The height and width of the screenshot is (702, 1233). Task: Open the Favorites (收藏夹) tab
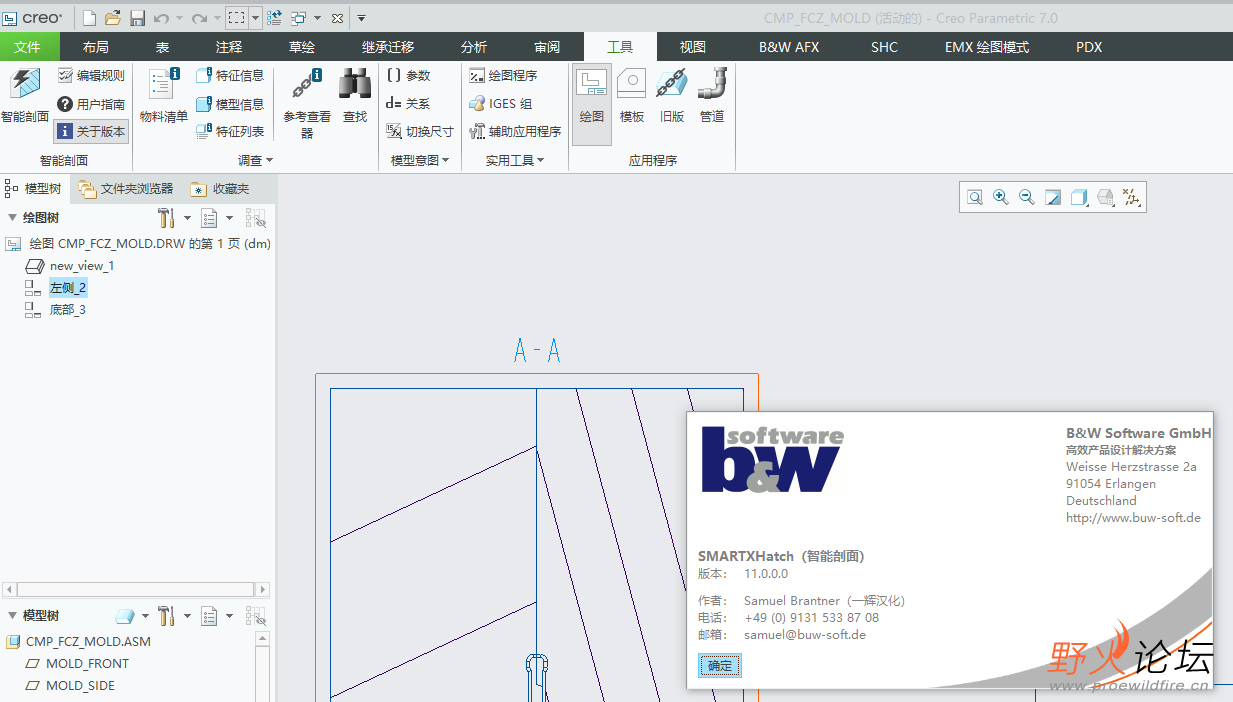219,188
